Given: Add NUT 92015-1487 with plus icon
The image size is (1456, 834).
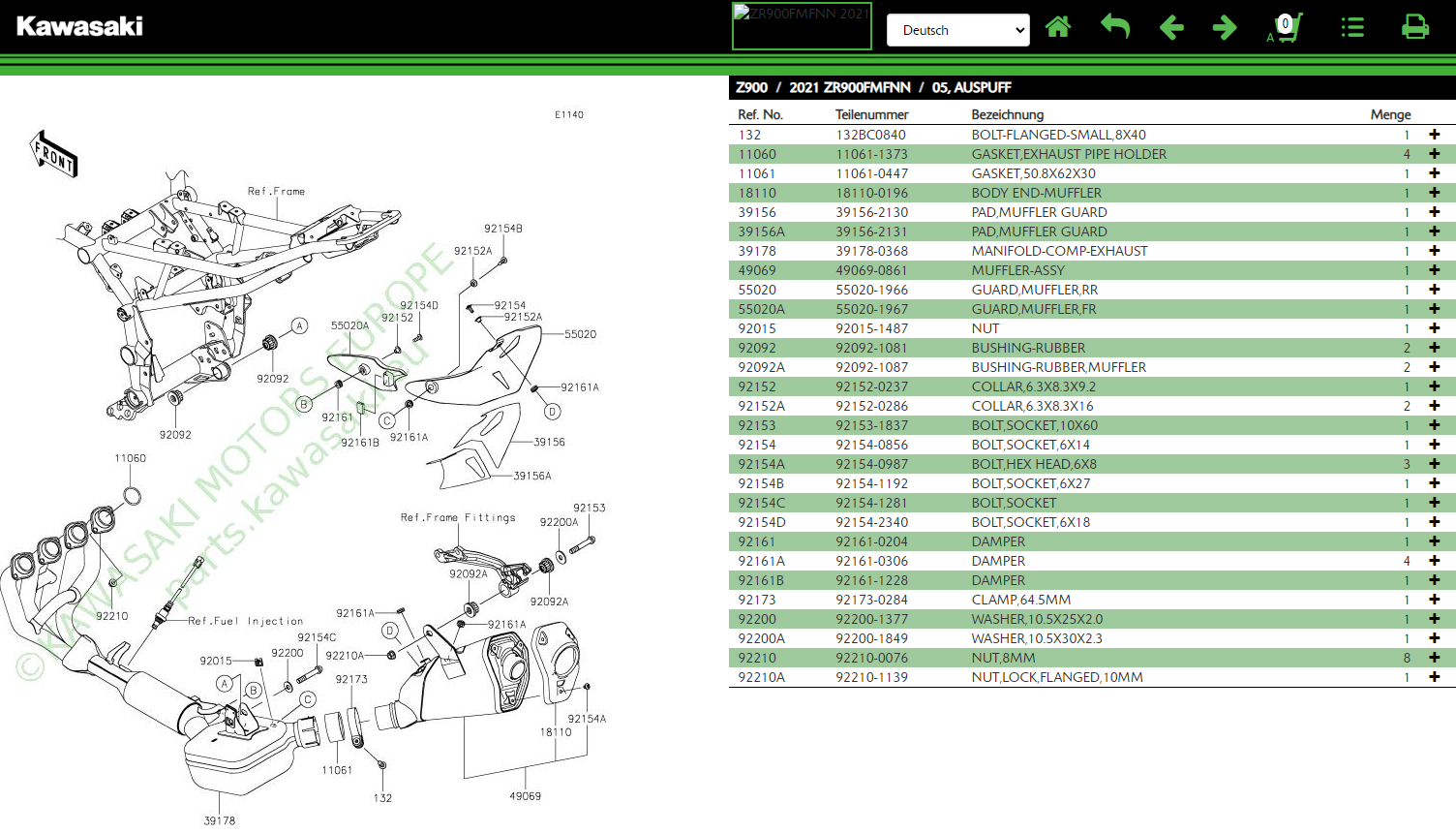Looking at the screenshot, I should [x=1434, y=328].
